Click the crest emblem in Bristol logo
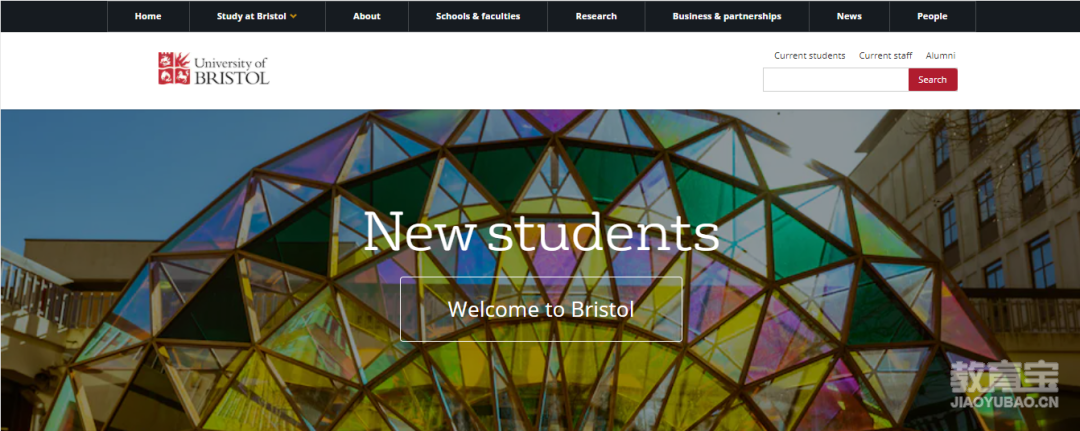The height and width of the screenshot is (431, 1080). pyautogui.click(x=174, y=68)
